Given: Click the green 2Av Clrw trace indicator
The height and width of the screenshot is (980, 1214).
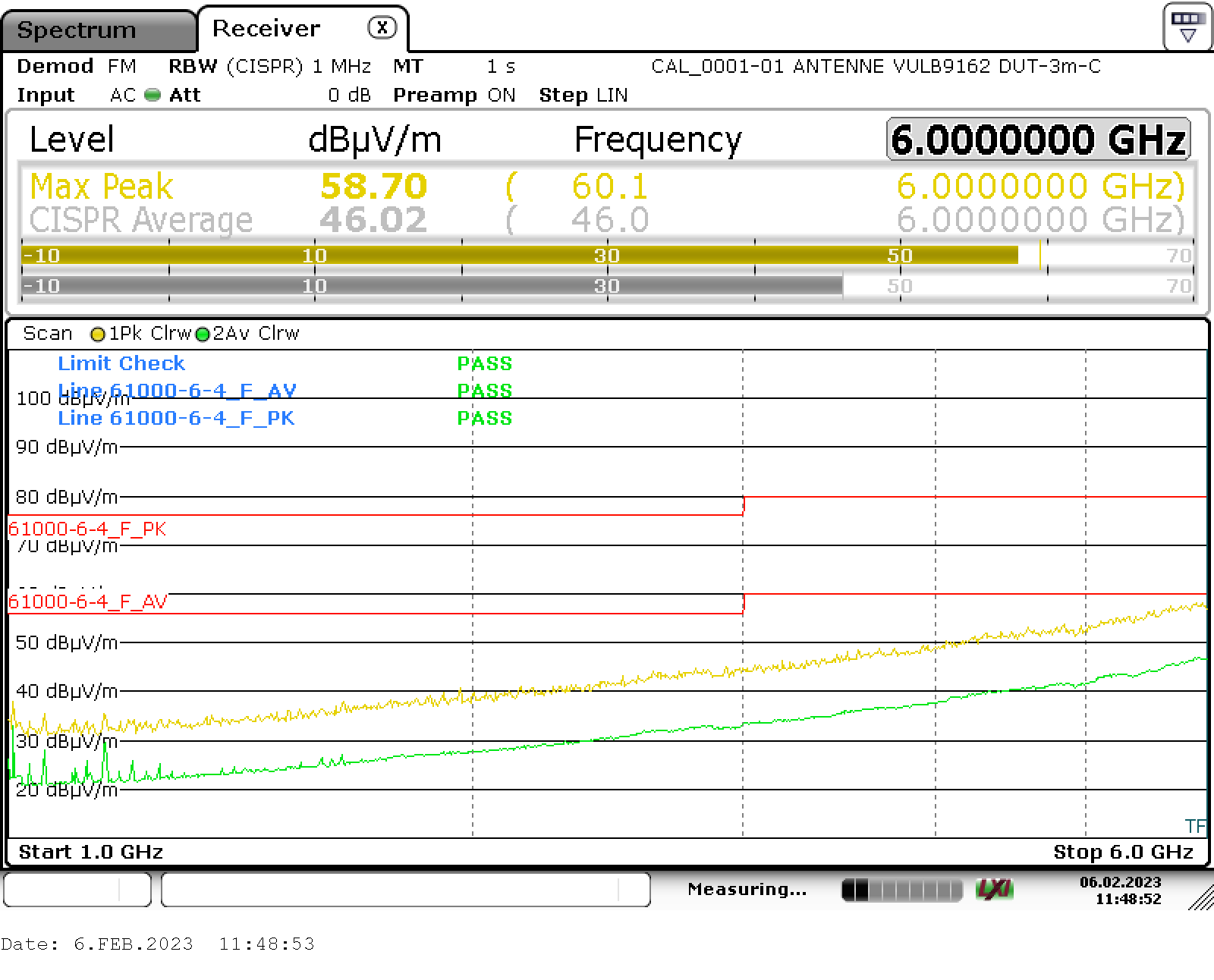Looking at the screenshot, I should (x=203, y=334).
